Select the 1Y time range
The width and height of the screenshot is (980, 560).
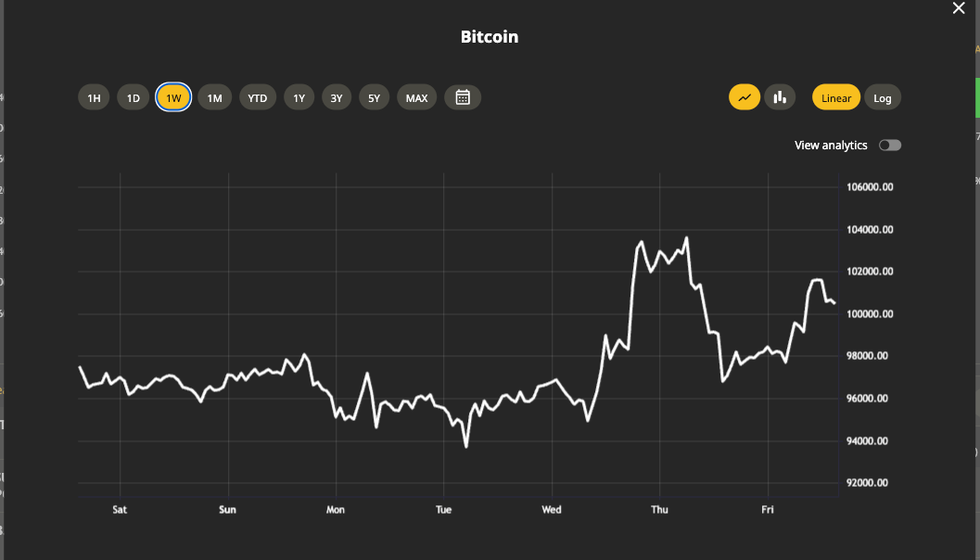299,98
